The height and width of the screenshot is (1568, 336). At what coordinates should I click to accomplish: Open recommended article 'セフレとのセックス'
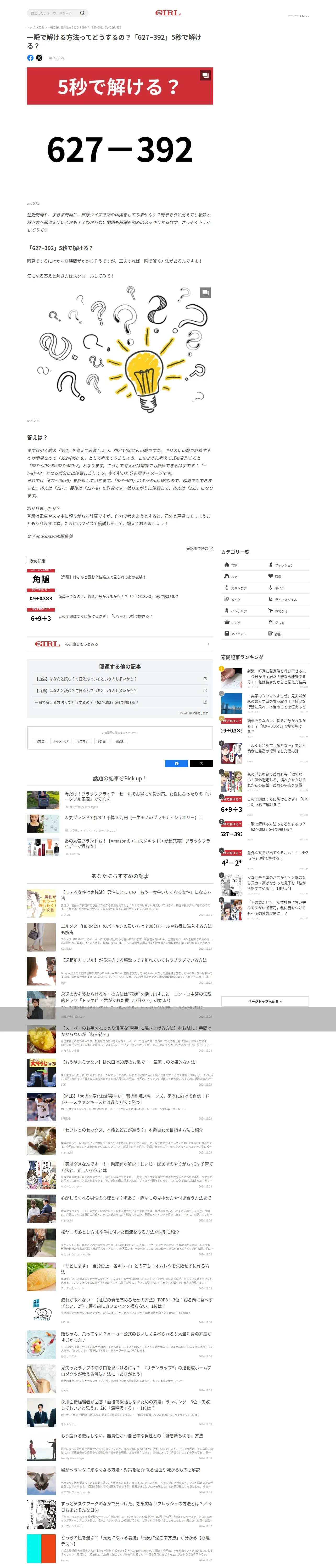pyautogui.click(x=120, y=1141)
